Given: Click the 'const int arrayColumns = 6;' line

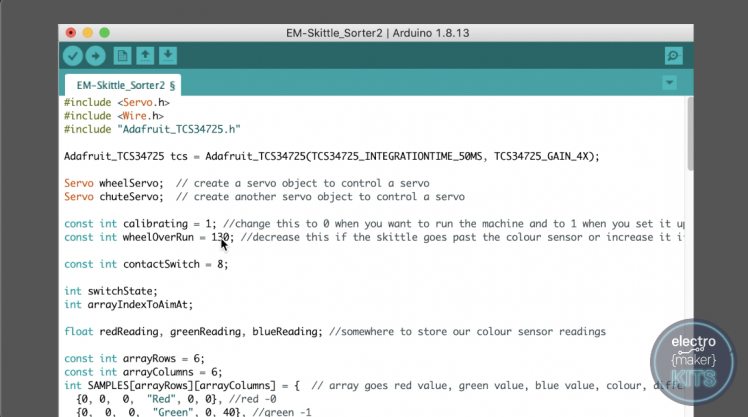Looking at the screenshot, I should point(143,372).
